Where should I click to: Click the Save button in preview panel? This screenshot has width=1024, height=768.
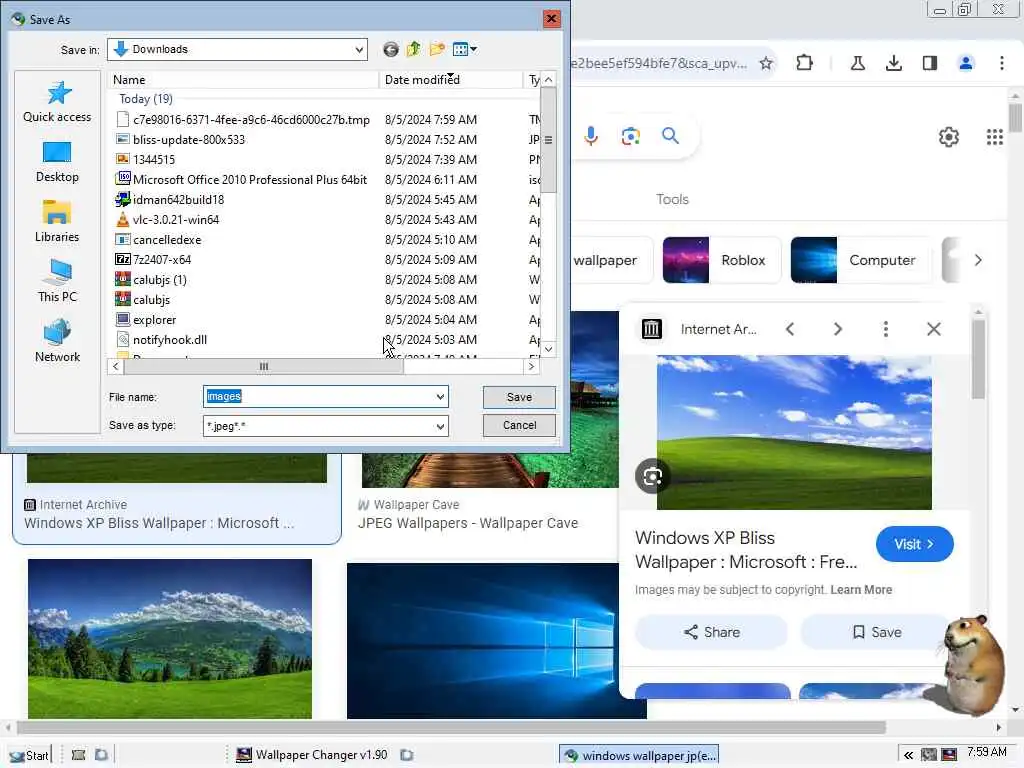[876, 632]
